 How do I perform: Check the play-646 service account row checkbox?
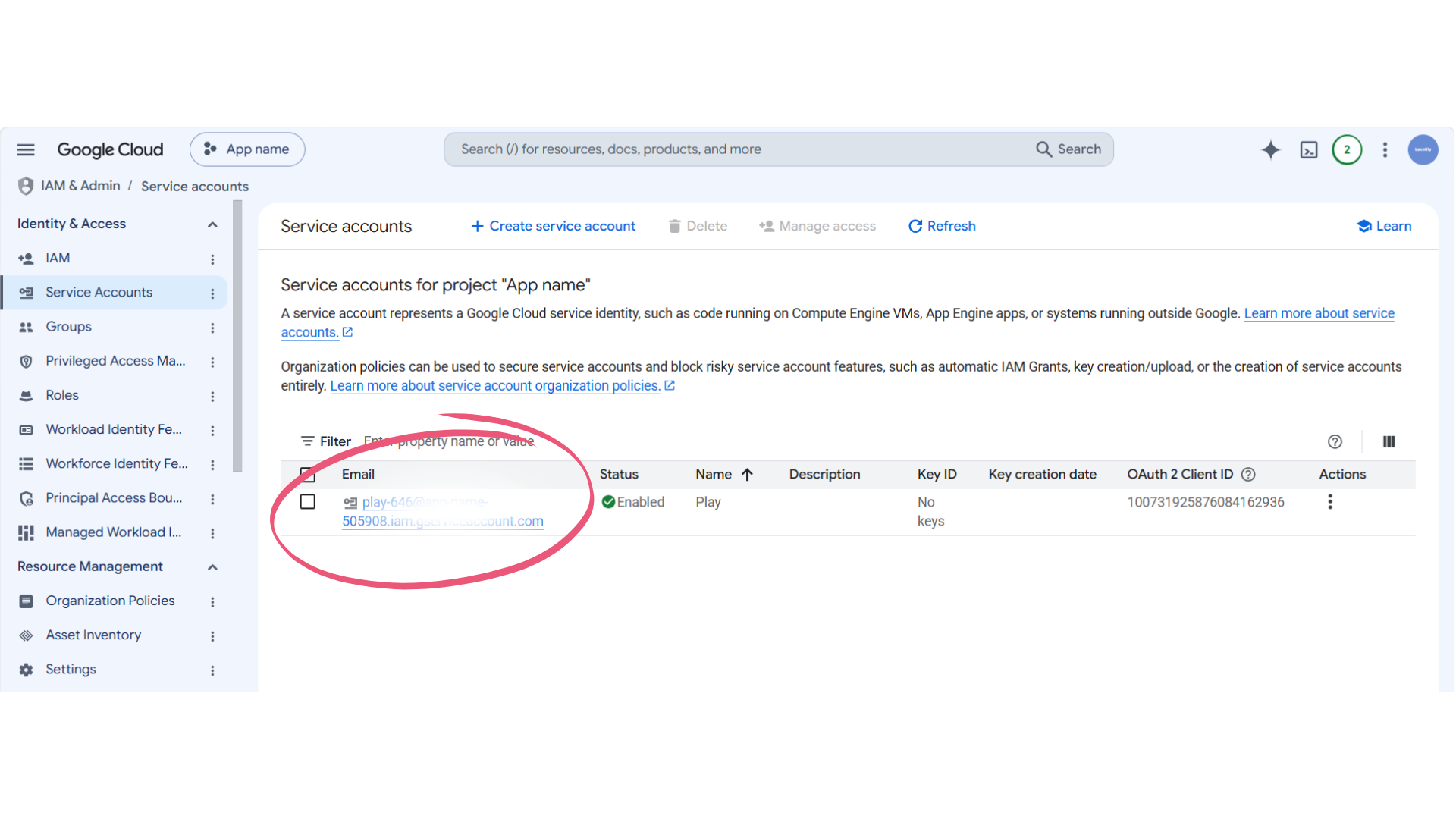point(308,502)
